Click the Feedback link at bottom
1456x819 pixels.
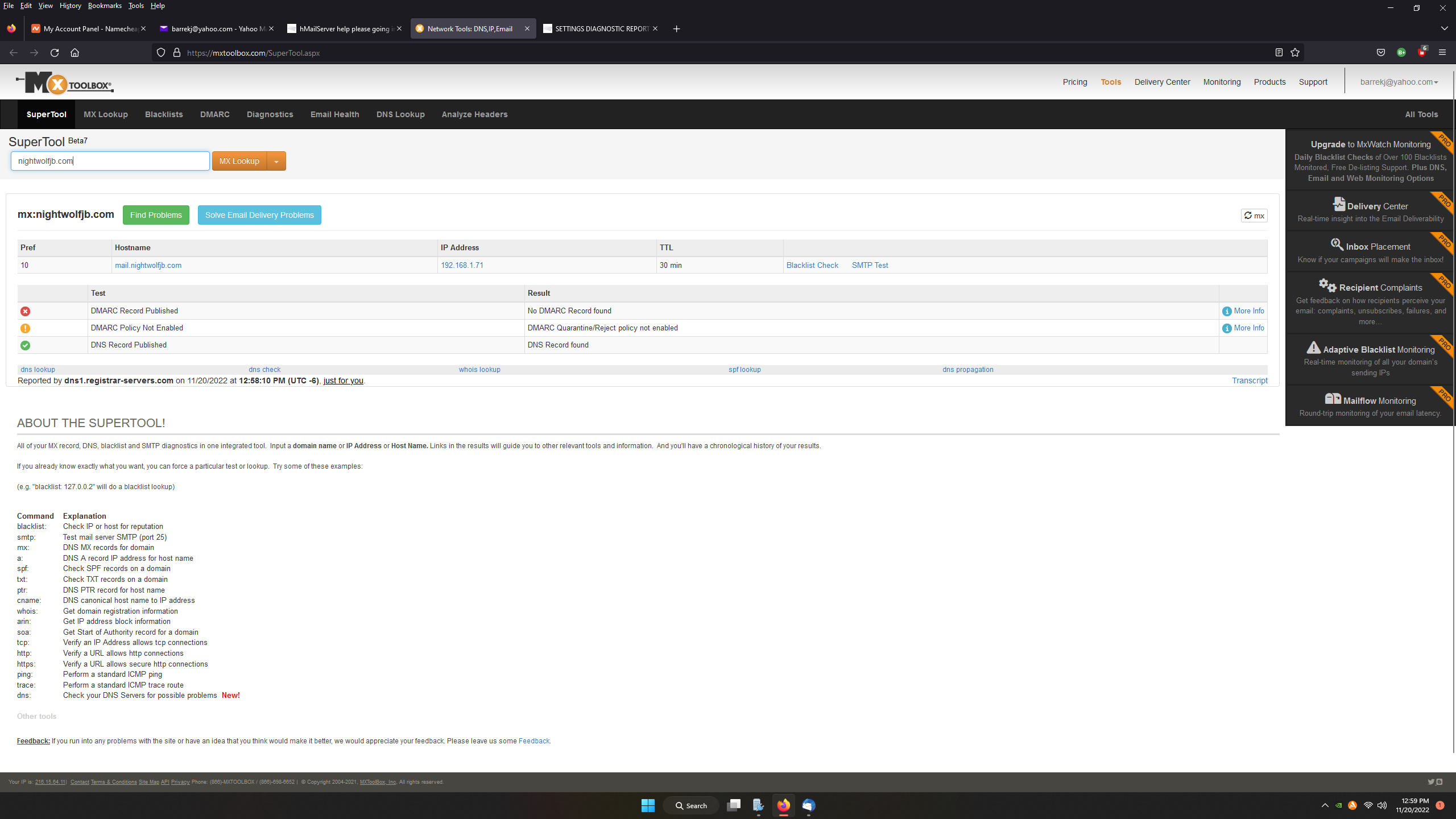click(533, 741)
